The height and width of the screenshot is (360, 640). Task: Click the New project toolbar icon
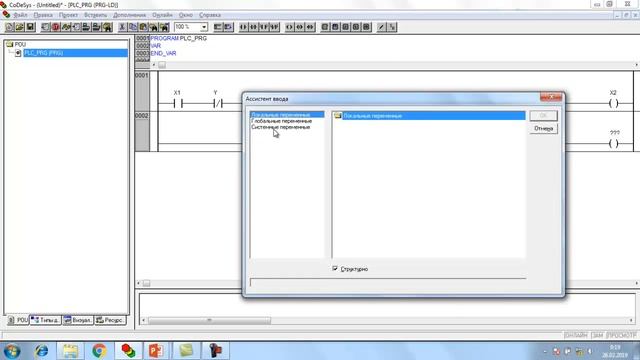(x=9, y=27)
